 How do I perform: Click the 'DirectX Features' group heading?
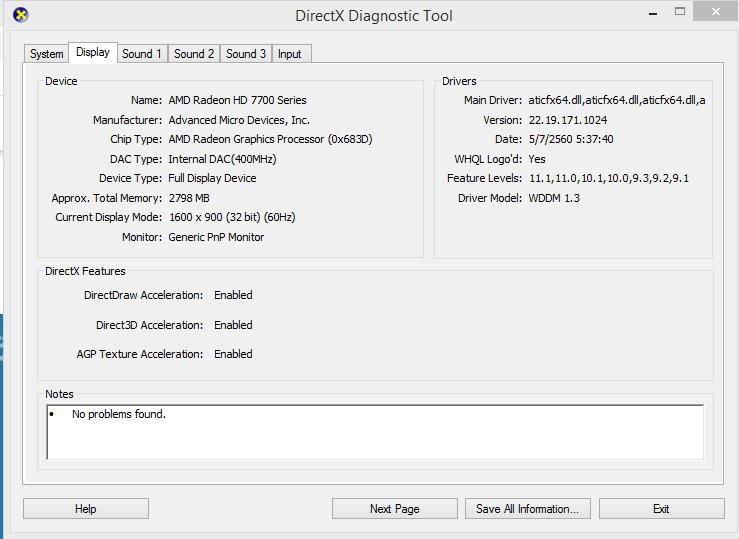click(85, 271)
